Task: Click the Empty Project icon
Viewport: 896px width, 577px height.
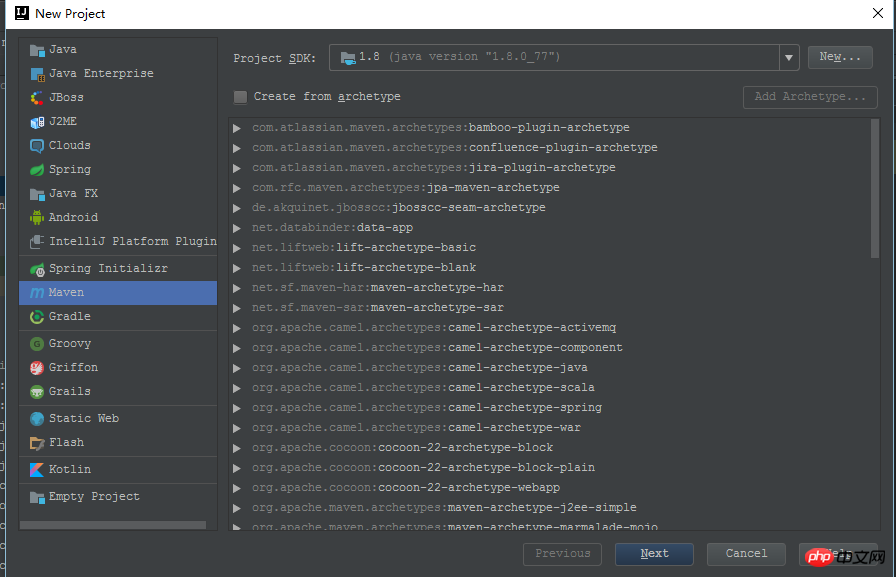Action: (x=37, y=497)
